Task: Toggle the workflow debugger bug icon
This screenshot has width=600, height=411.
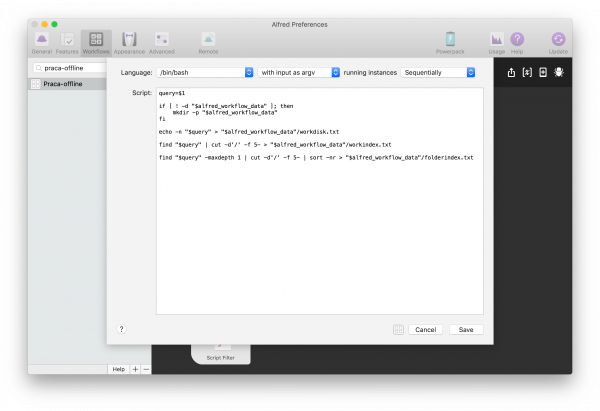Action: pyautogui.click(x=559, y=72)
